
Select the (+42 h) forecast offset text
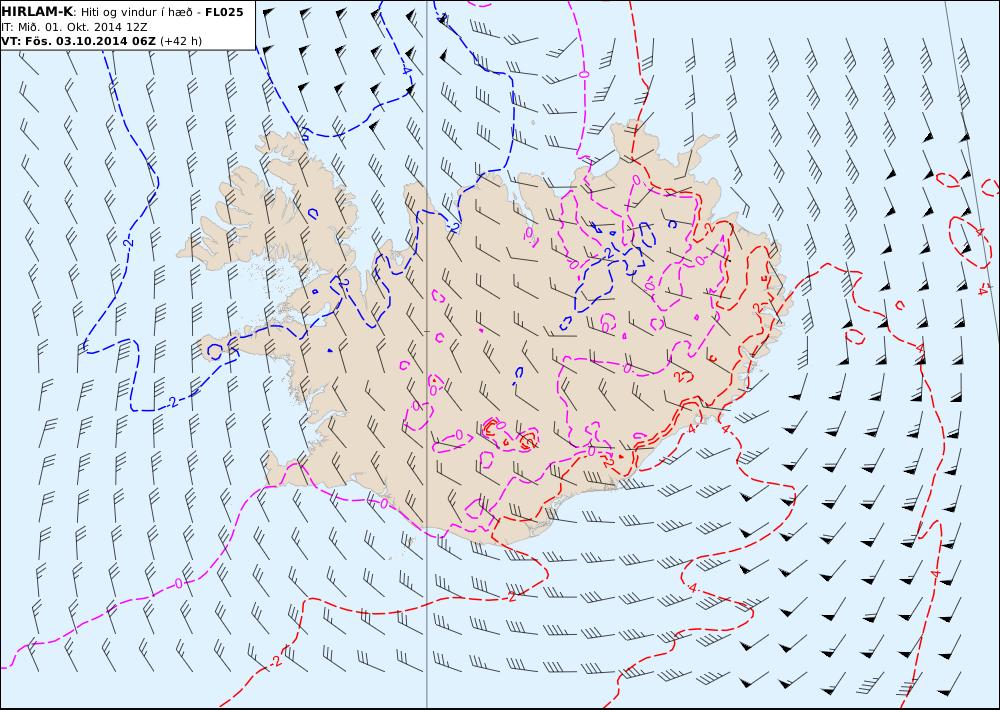point(180,41)
